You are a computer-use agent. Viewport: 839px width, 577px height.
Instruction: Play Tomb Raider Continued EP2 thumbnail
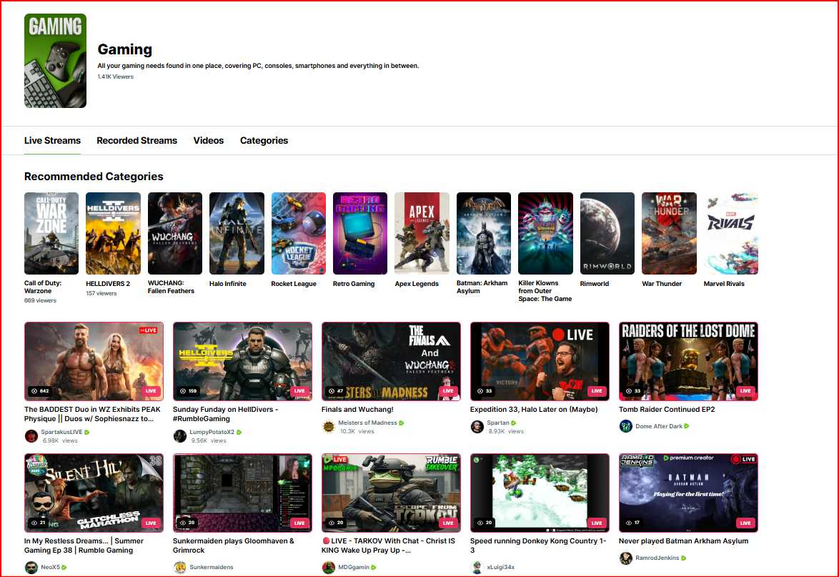click(689, 361)
